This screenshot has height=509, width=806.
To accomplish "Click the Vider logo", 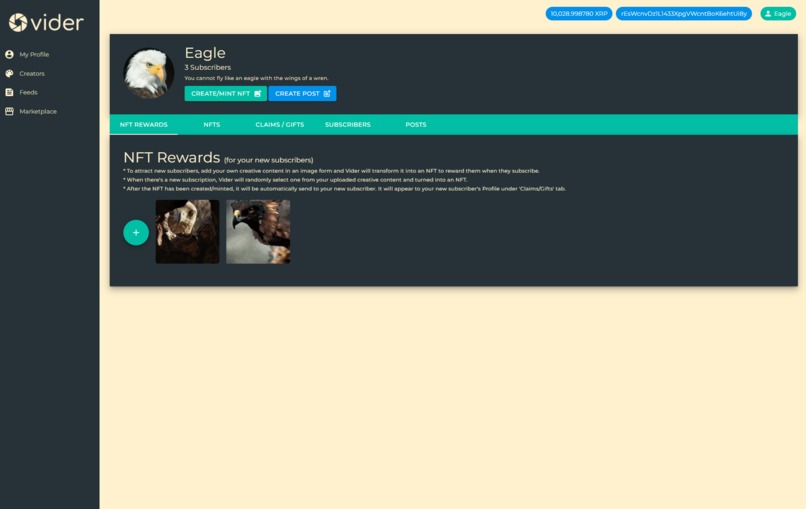I will point(46,22).
